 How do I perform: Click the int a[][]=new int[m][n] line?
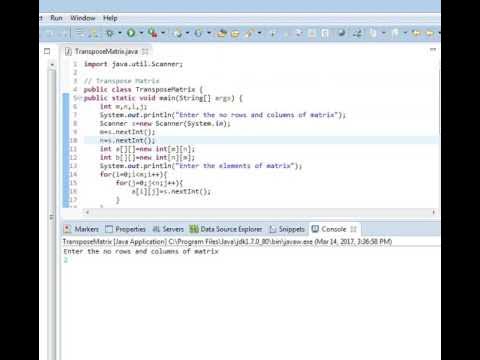point(147,149)
